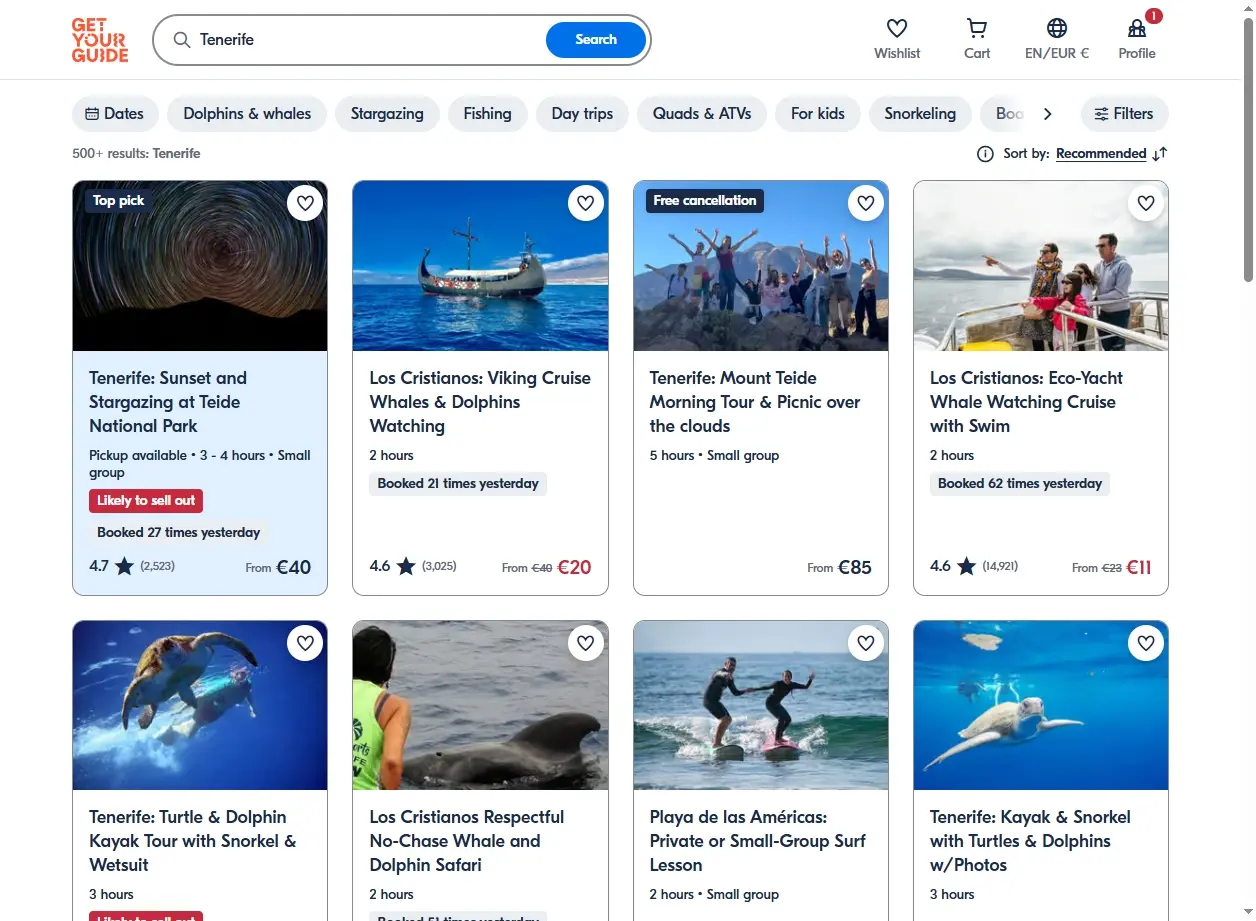
Task: Open Tenerife: Turtle & Dolphin Kayak Tour title
Action: point(193,841)
